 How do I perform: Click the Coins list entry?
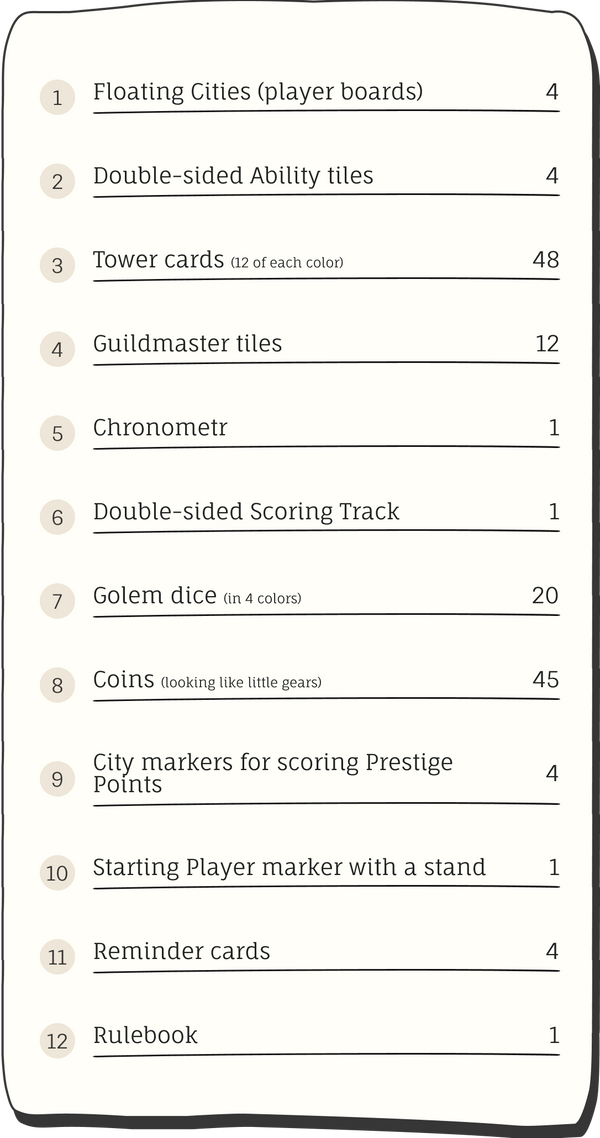tap(207, 680)
